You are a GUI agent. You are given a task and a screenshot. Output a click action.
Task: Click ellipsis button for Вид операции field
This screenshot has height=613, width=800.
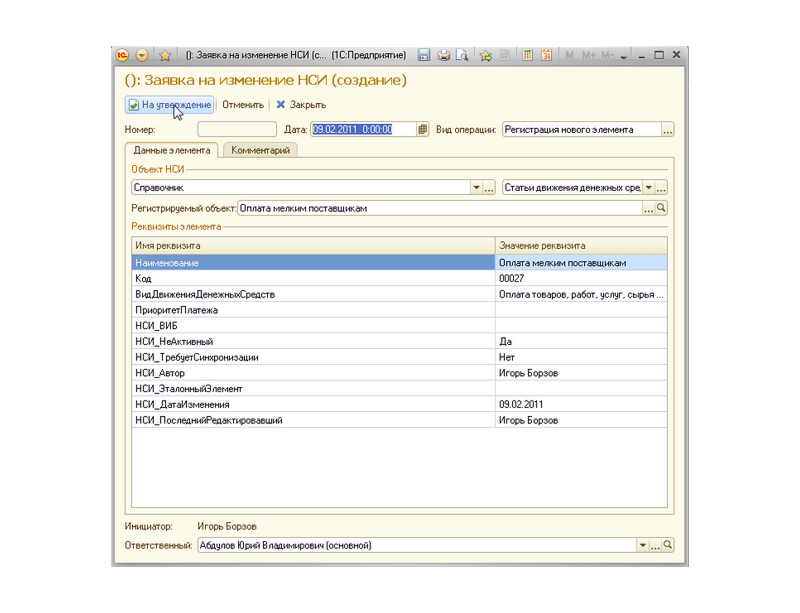[668, 129]
